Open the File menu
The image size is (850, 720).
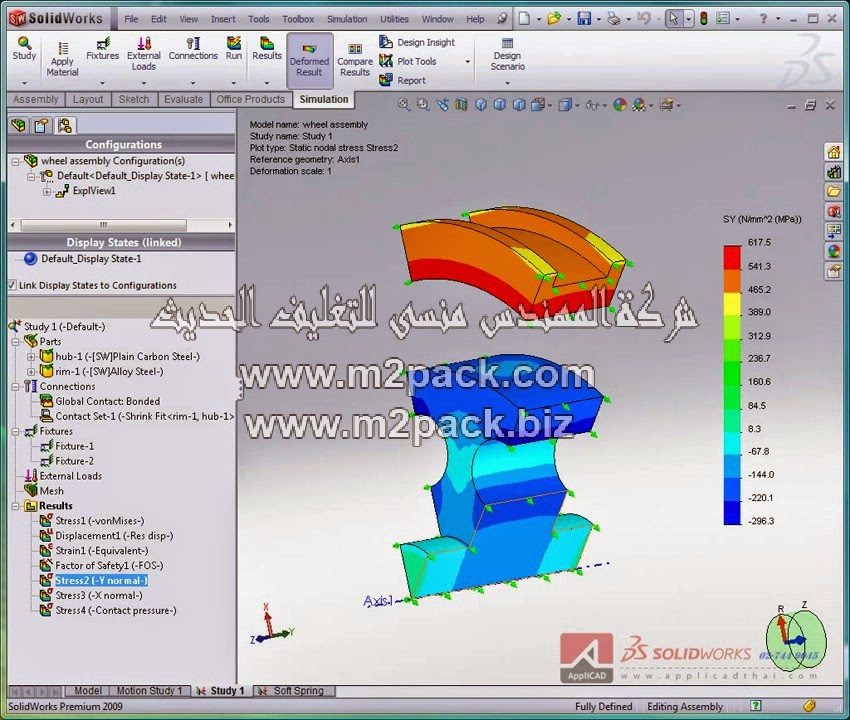131,19
